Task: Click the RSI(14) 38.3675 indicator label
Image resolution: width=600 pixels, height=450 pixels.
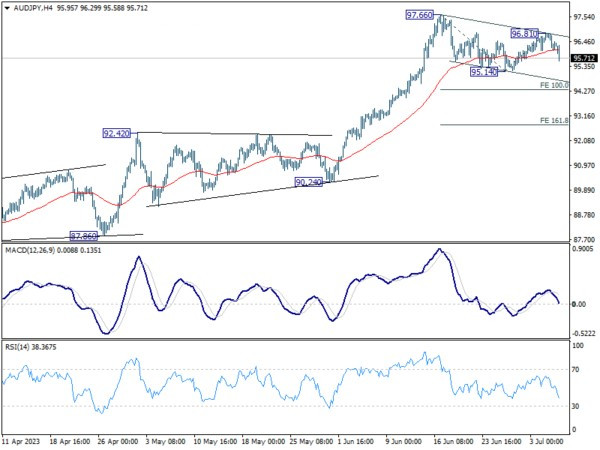Action: [31, 347]
